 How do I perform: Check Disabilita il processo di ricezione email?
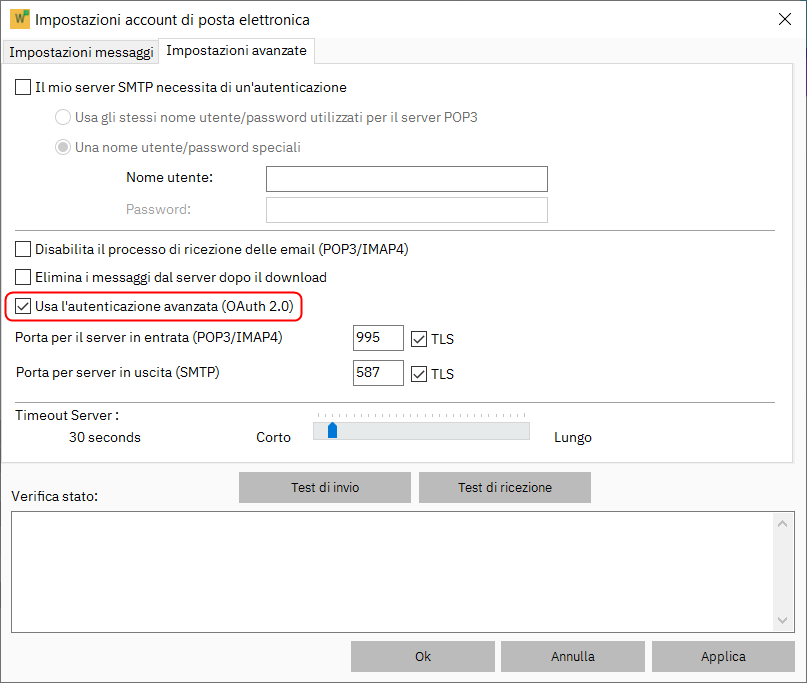tap(23, 249)
